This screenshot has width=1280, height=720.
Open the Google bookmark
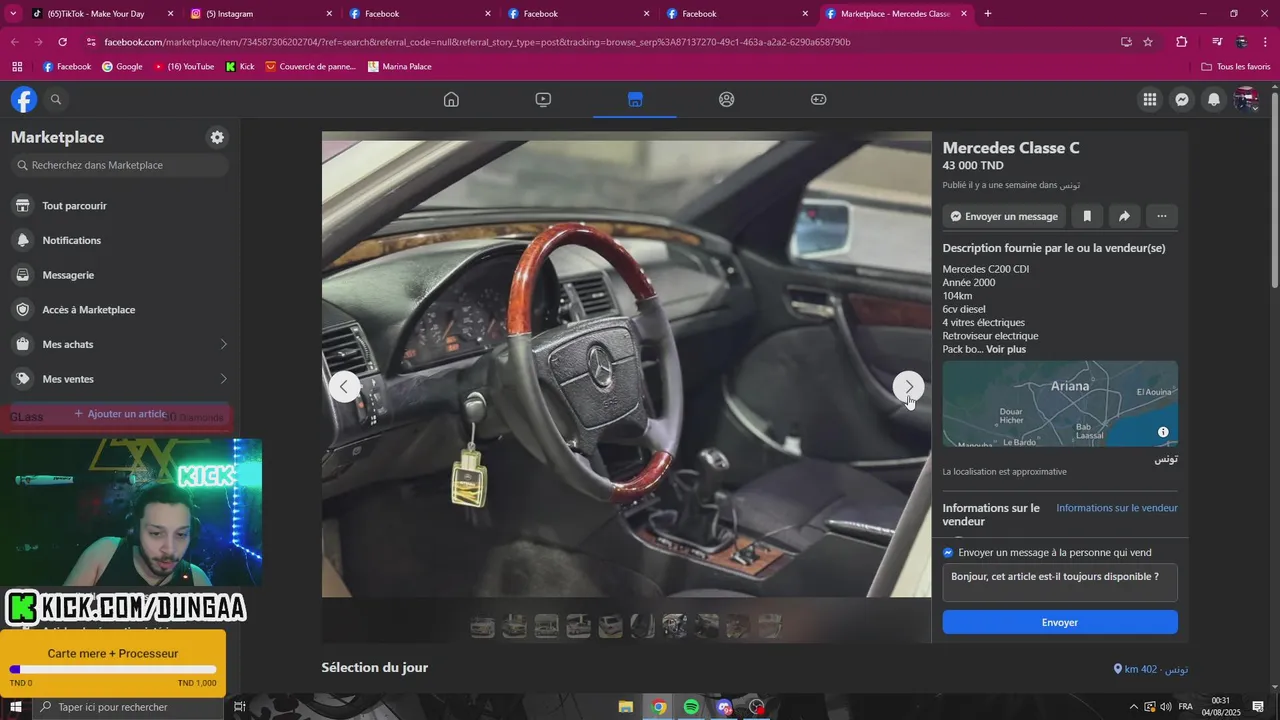pyautogui.click(x=122, y=67)
